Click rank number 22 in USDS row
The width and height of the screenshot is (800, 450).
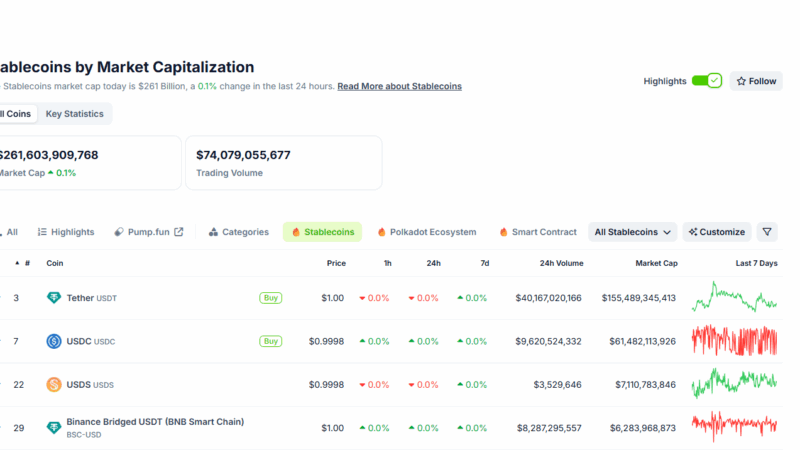coord(18,385)
